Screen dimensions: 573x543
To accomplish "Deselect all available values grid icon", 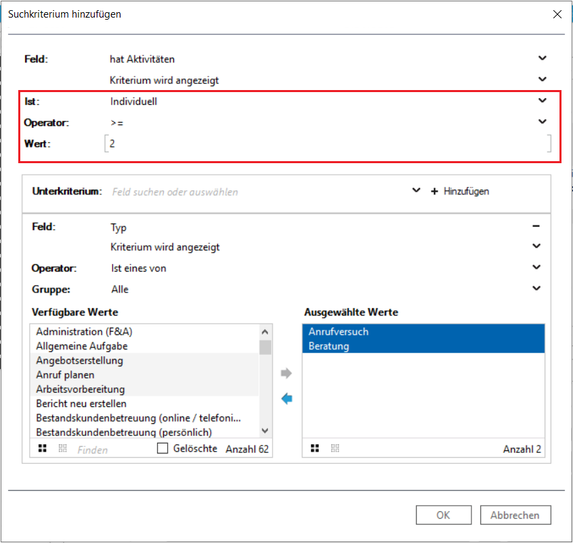I will coord(63,448).
